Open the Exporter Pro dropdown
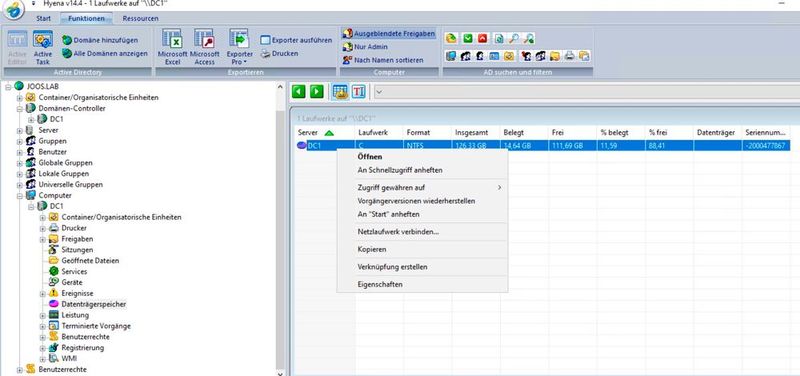 [x=239, y=47]
